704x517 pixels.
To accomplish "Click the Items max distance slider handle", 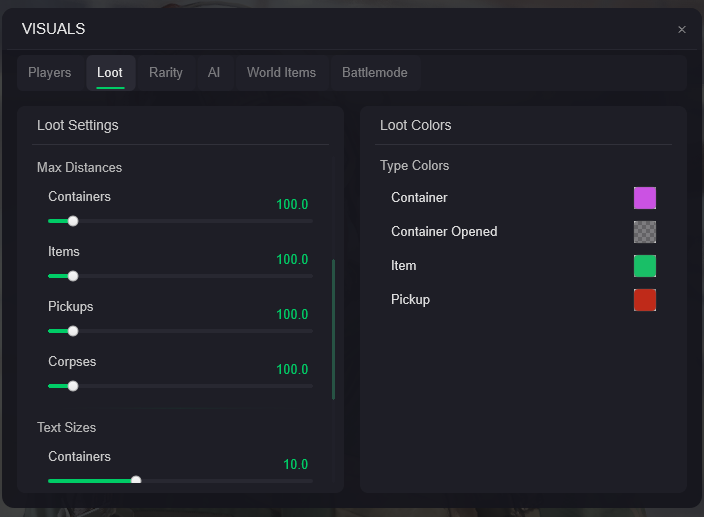I will click(x=73, y=276).
